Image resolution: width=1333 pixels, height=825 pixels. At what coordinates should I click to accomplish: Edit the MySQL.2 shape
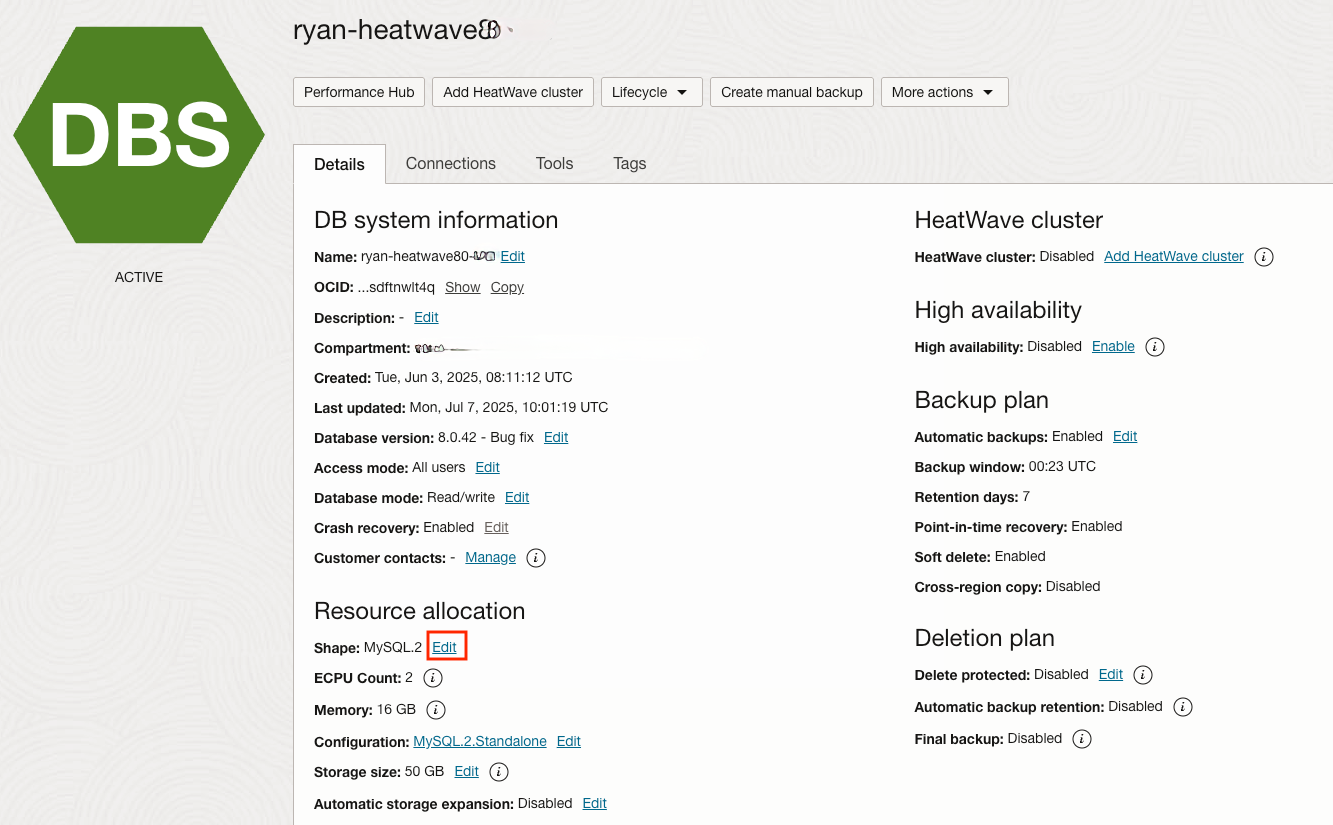(446, 646)
